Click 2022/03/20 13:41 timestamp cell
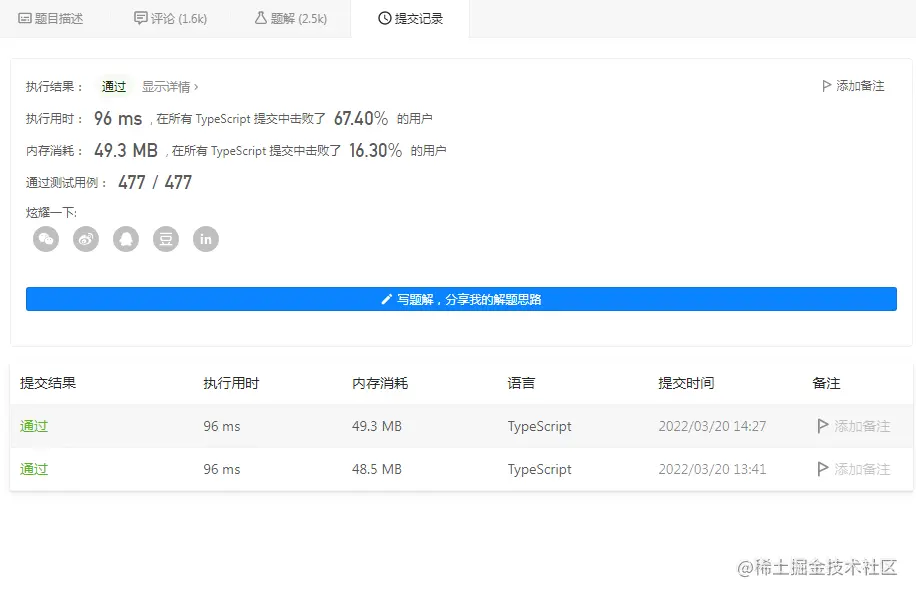This screenshot has width=916, height=596. click(x=712, y=469)
